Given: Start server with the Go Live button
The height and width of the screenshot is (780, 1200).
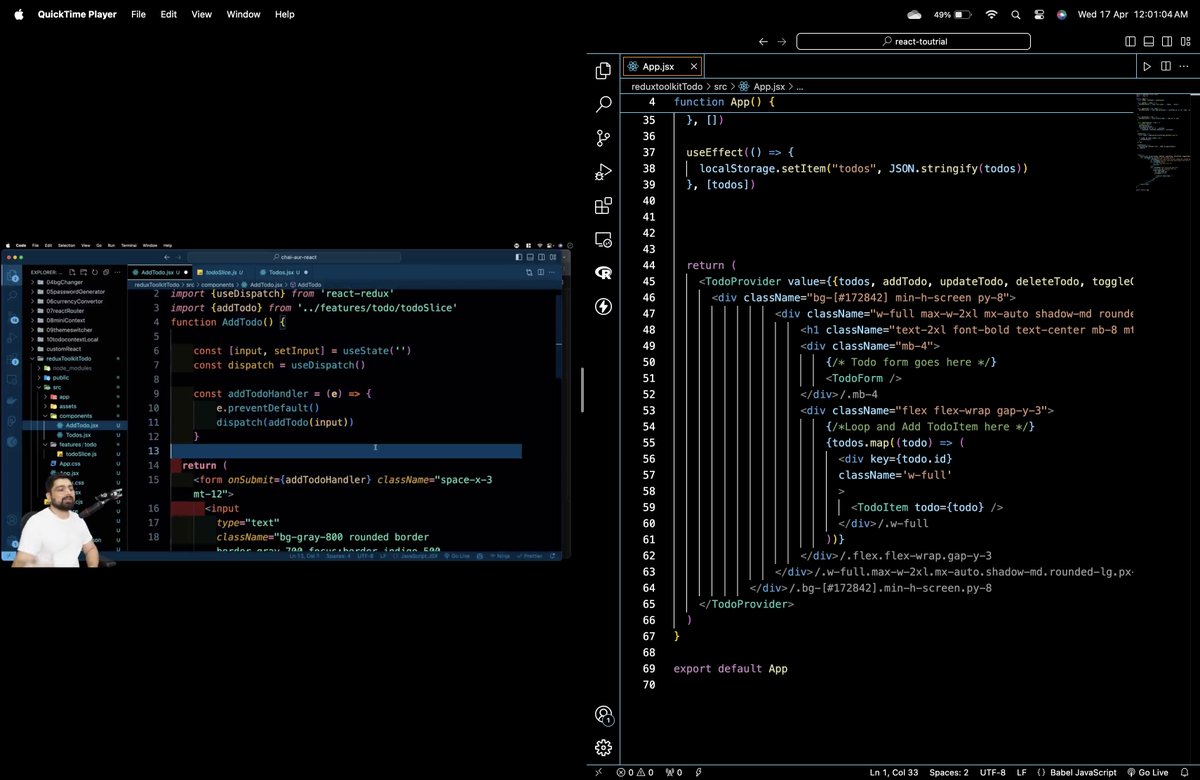Looking at the screenshot, I should pos(1147,772).
